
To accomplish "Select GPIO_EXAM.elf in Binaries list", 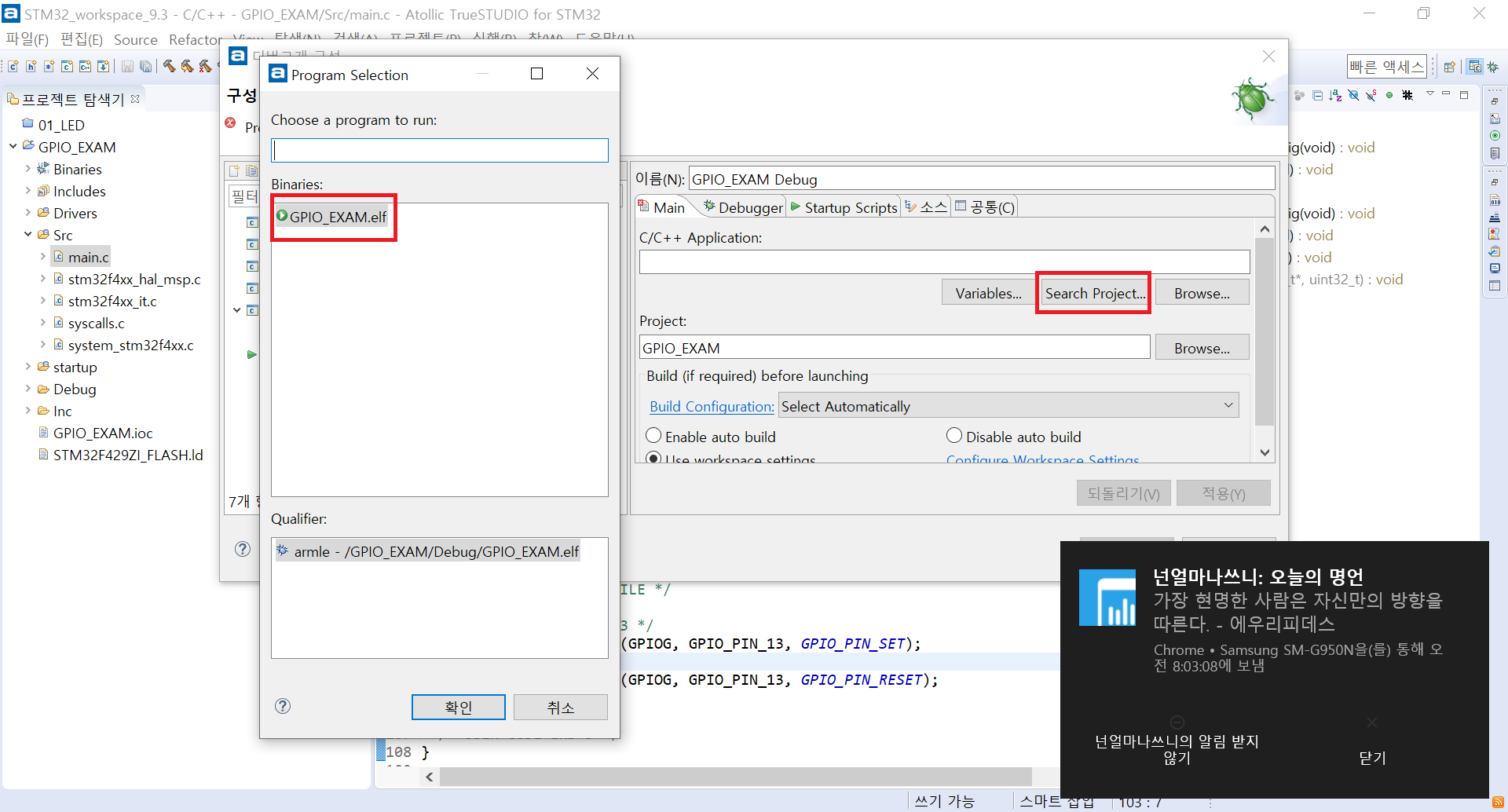I will (x=331, y=217).
